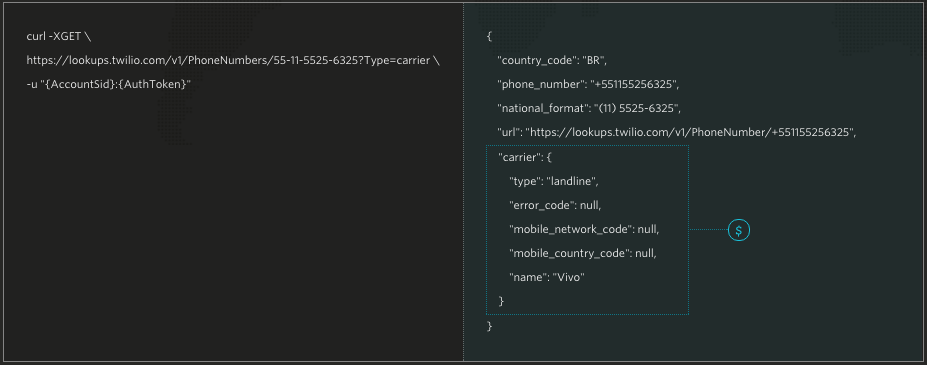Screen dimensions: 927x365
Task: Click the Type=carrier query parameter
Action: [397, 60]
